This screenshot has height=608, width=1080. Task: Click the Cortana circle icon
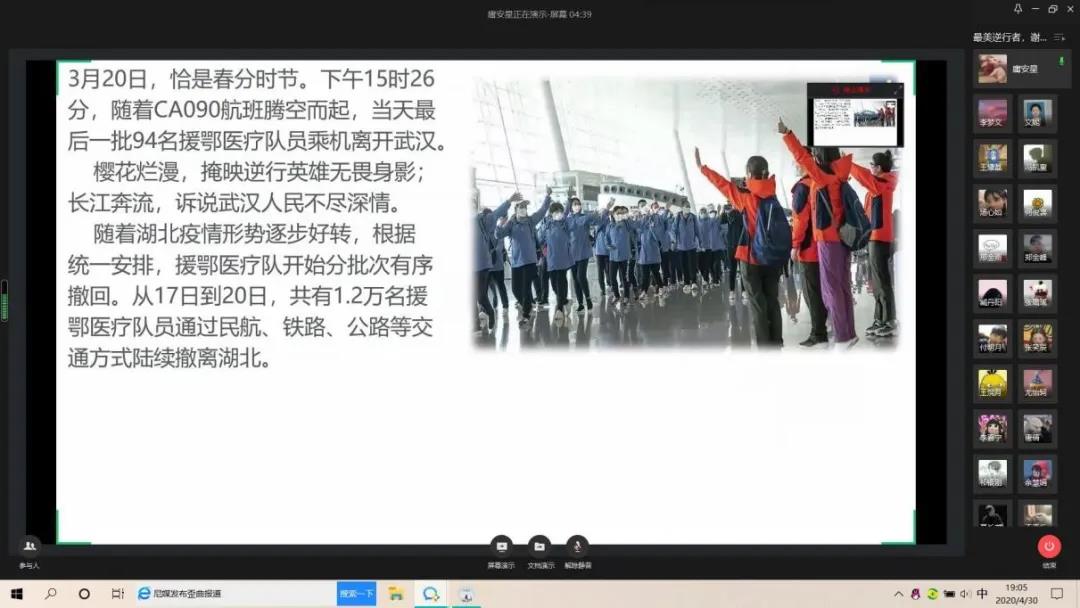tap(84, 594)
